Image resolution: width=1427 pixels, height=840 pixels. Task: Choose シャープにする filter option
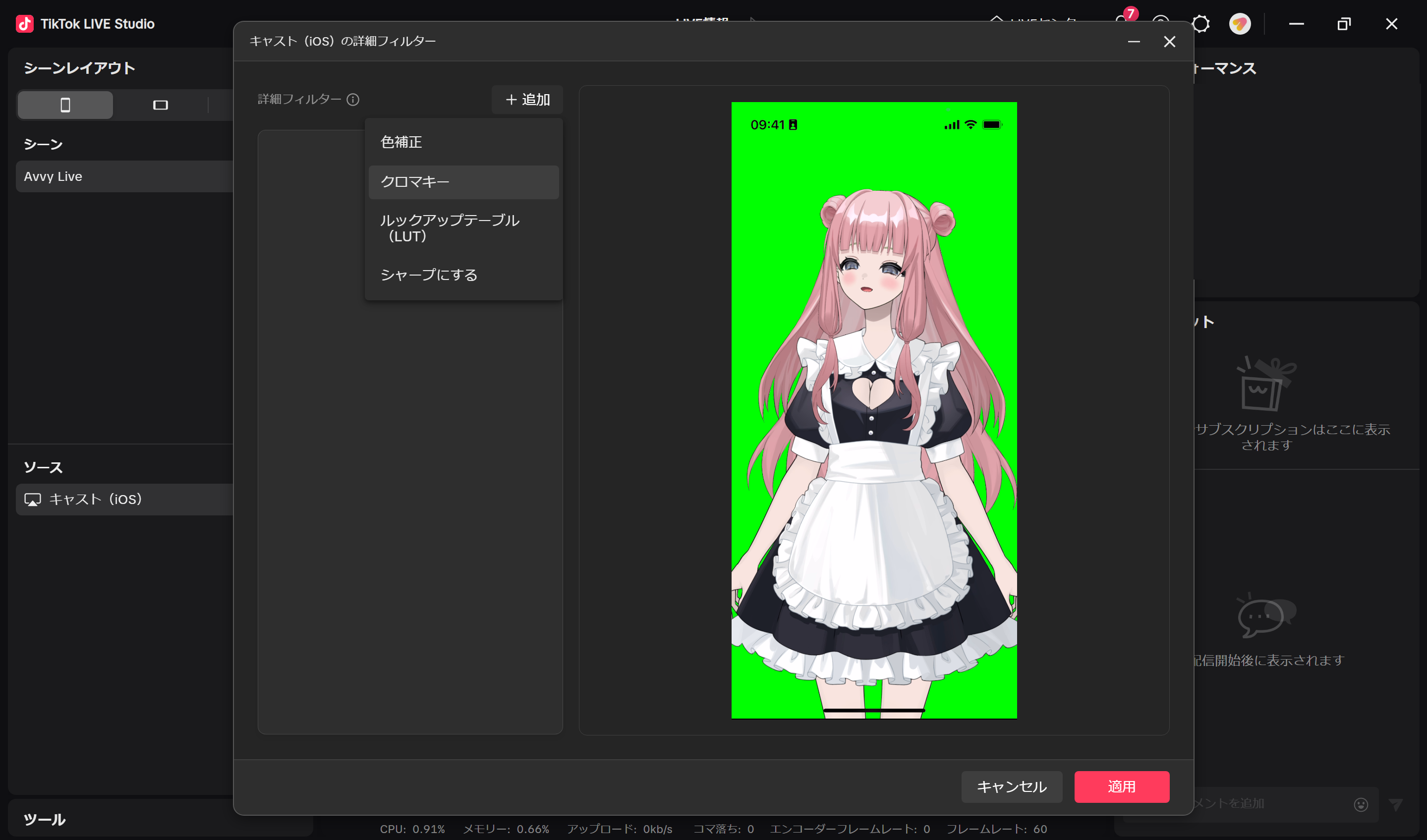(x=463, y=275)
